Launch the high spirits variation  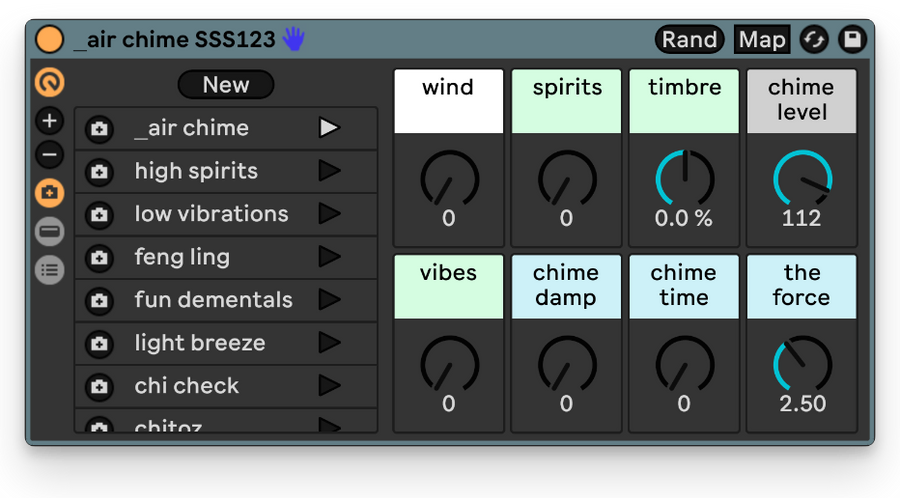tap(329, 171)
